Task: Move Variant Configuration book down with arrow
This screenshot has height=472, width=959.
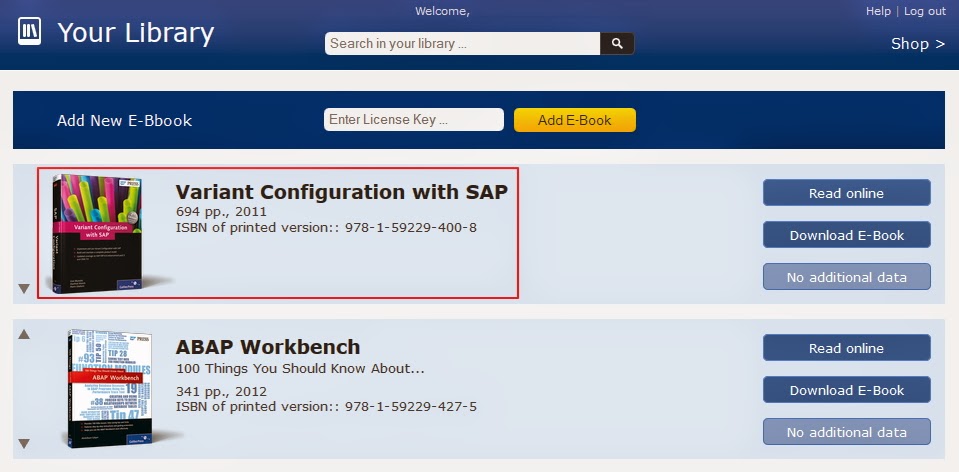Action: pos(24,288)
